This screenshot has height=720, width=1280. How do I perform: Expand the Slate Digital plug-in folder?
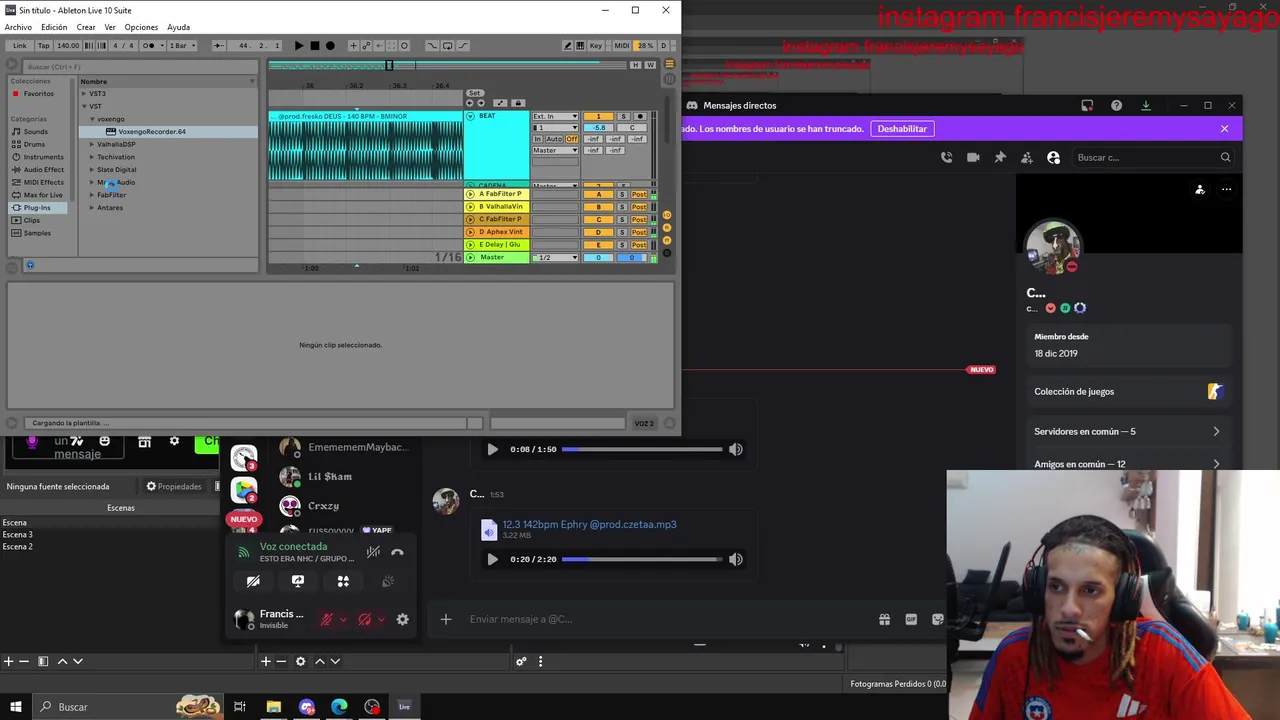click(x=92, y=169)
